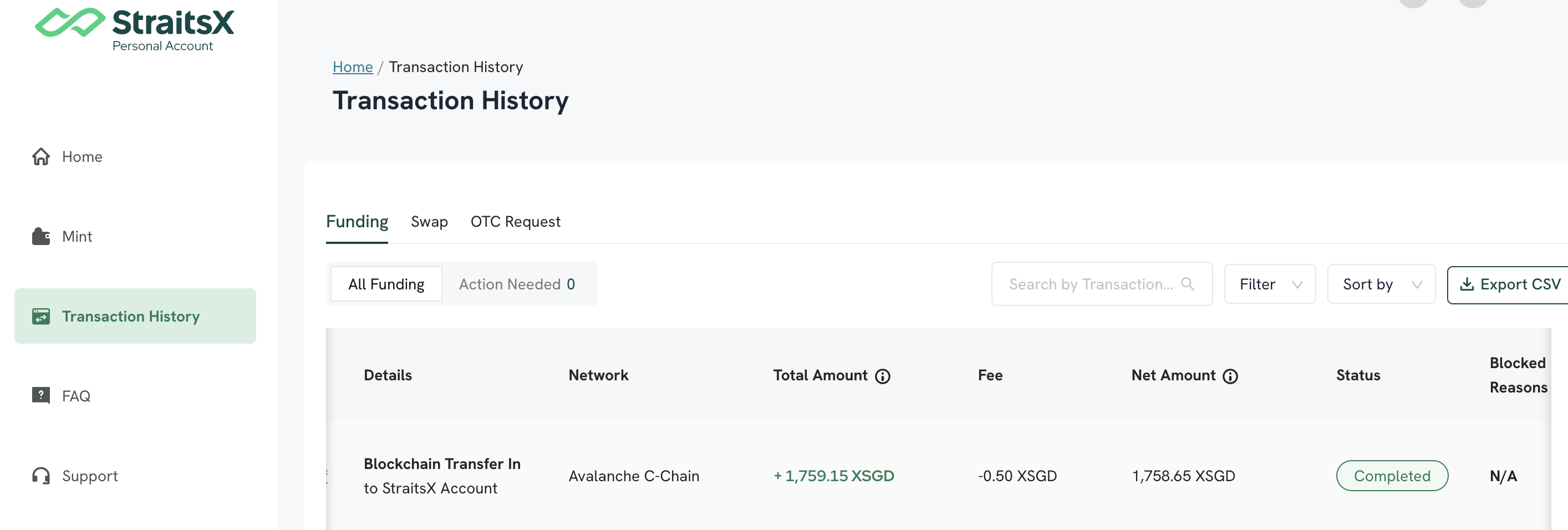The image size is (1568, 530).
Task: Click the Total Amount column header
Action: click(x=820, y=375)
